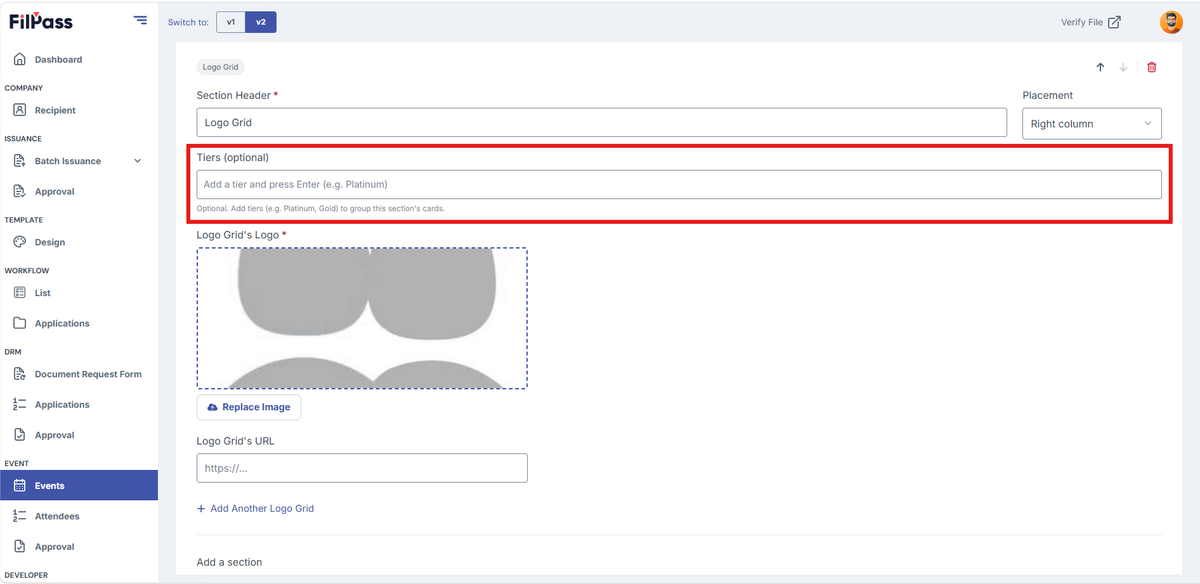Move the Logo Grid section down
Viewport: 1200px width, 584px height.
(1123, 67)
